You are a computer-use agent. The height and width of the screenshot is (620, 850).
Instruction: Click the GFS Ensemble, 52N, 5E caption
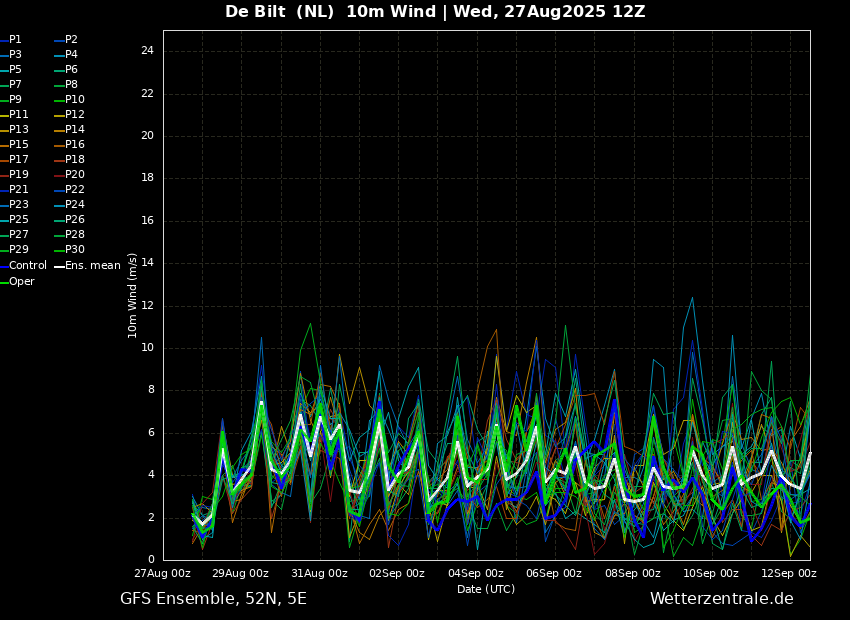(213, 599)
